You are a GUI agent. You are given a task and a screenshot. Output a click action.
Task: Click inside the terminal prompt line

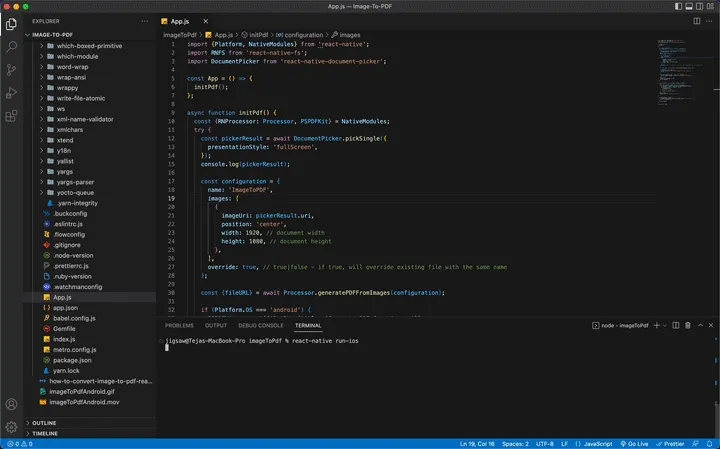pyautogui.click(x=262, y=341)
